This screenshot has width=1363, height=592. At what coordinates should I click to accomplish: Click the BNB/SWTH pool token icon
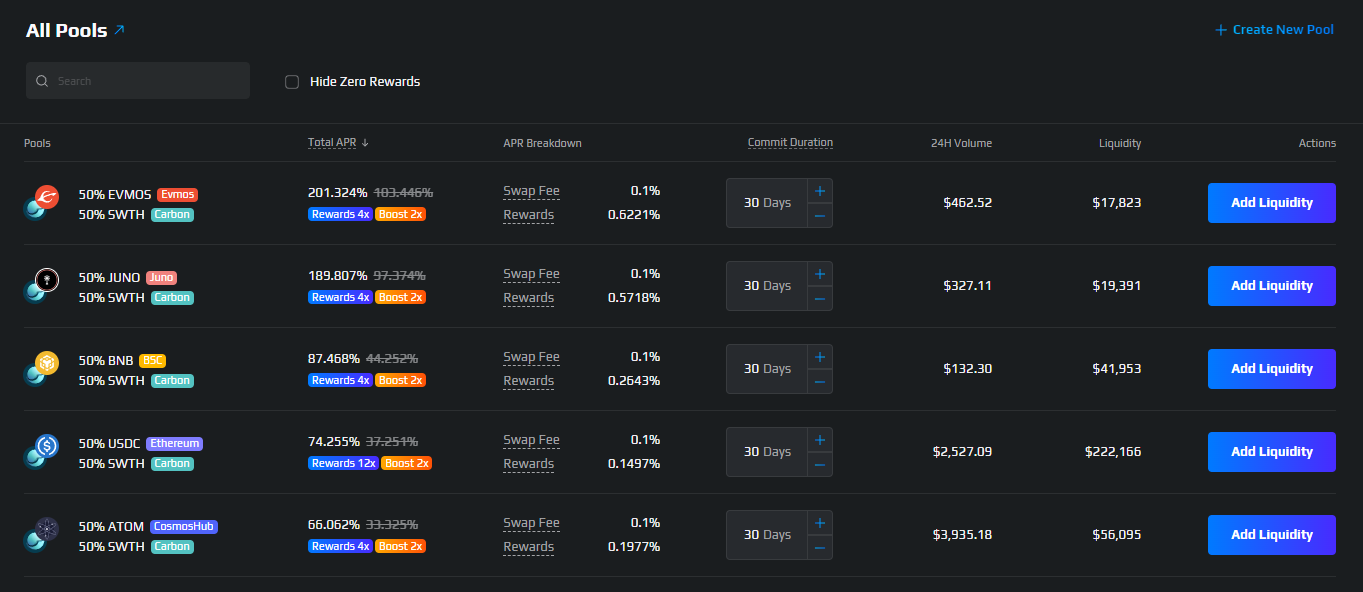[42, 368]
